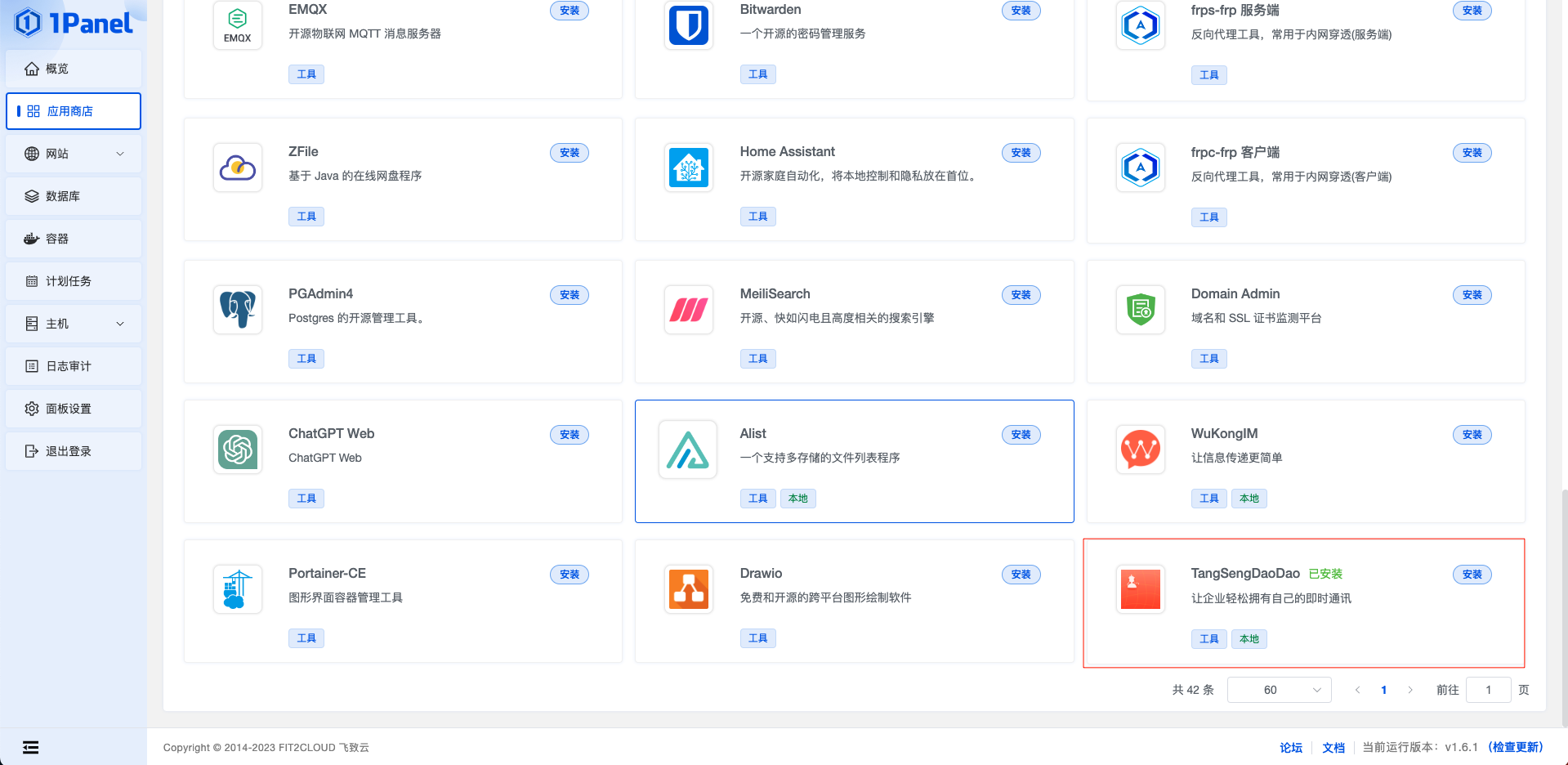Click the next page arrow in pagination

tap(1410, 690)
